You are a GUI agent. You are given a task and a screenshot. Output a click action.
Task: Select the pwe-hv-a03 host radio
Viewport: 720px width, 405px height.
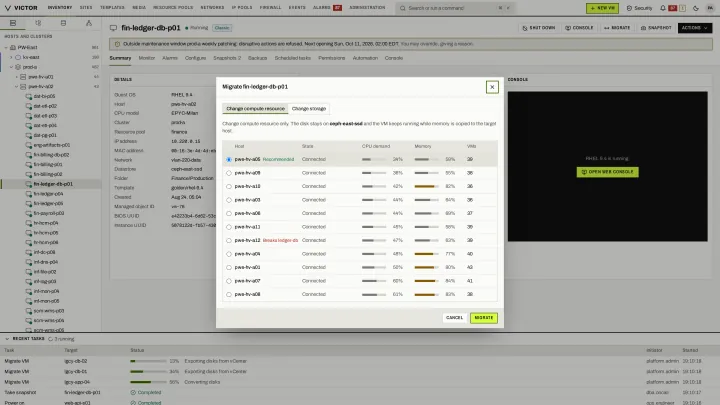click(x=229, y=200)
